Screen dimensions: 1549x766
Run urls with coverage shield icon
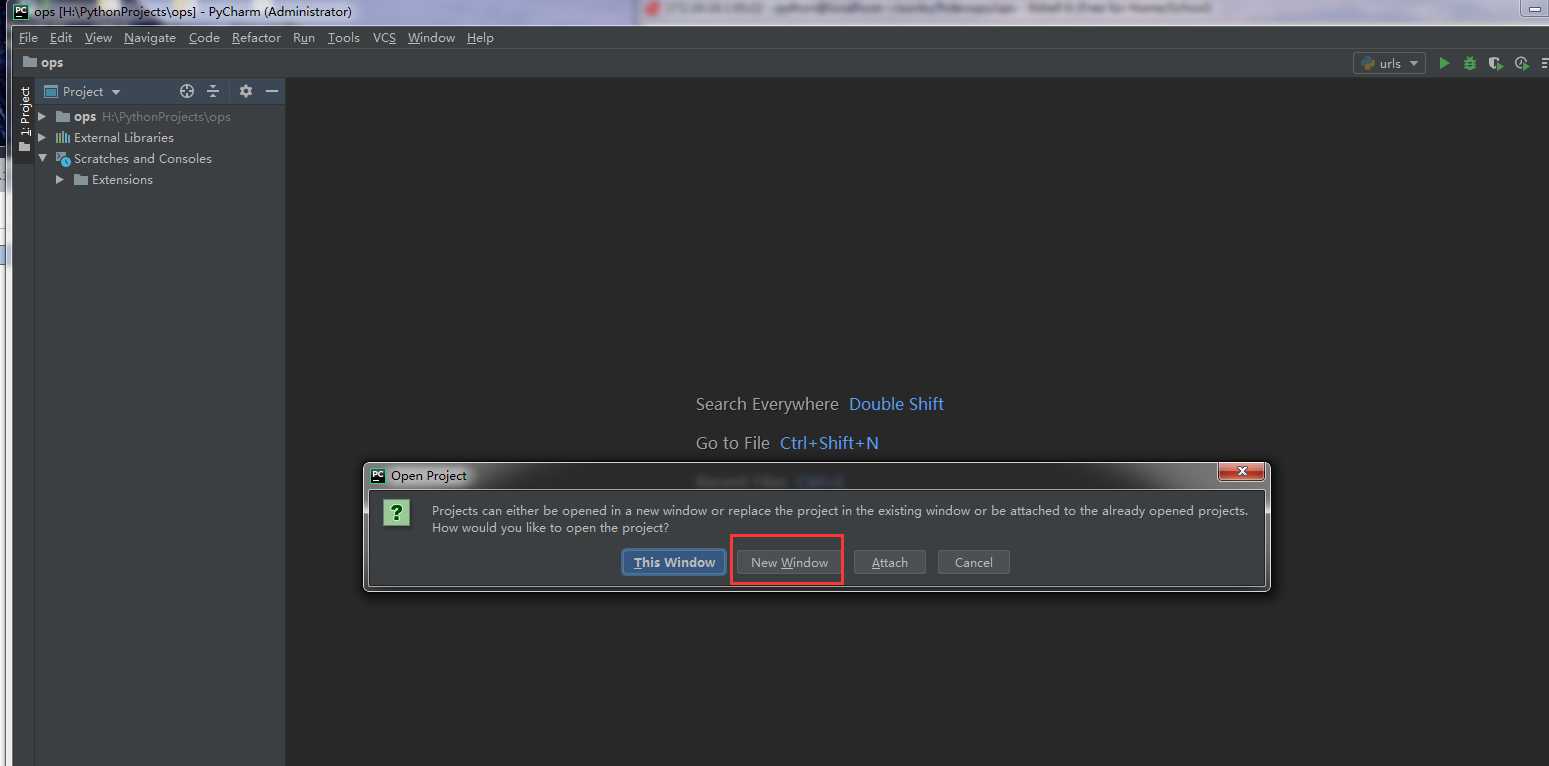tap(1495, 63)
